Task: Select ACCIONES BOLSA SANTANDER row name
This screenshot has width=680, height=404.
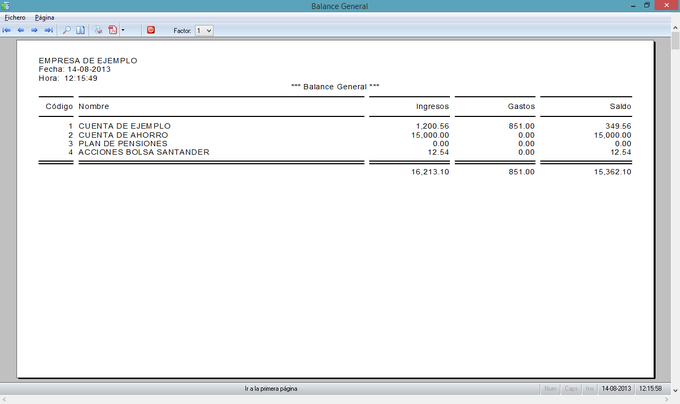Action: [144, 152]
